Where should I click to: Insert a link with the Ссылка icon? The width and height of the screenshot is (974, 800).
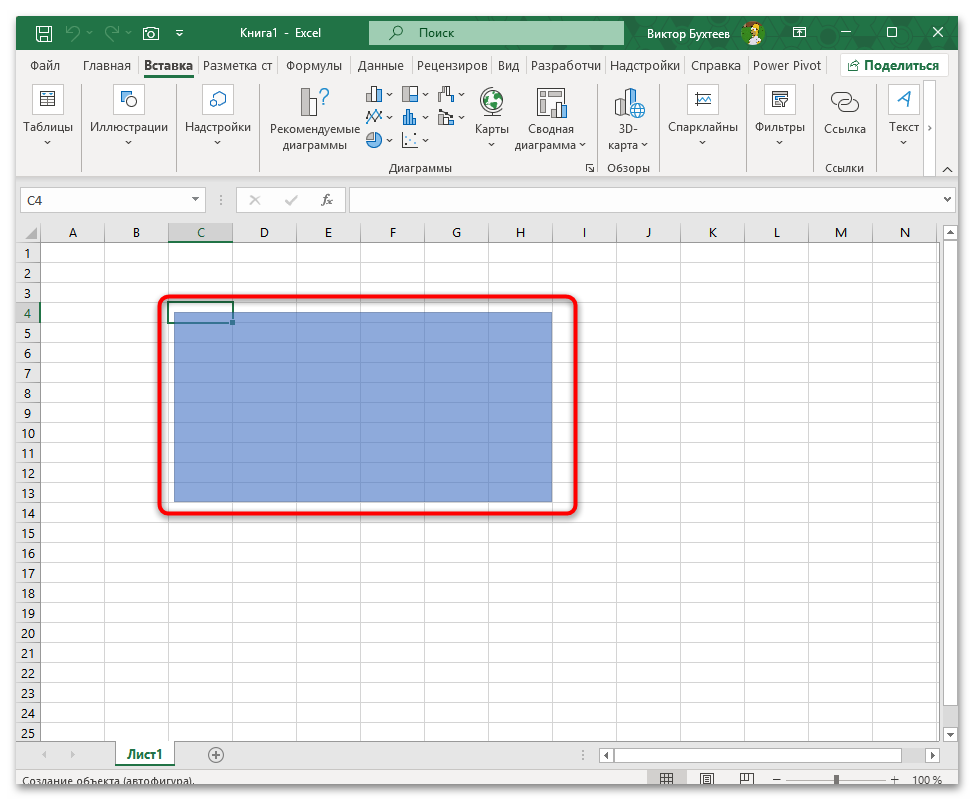[x=845, y=104]
